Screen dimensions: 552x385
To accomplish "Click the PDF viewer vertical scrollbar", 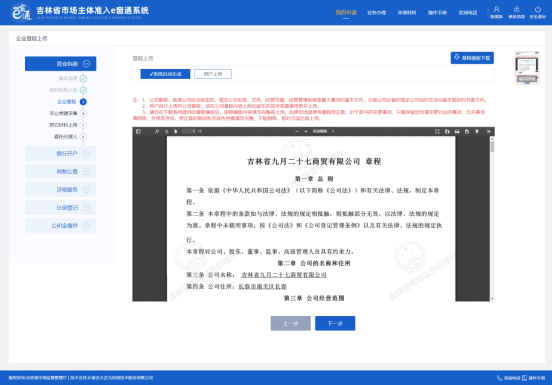I will (x=492, y=219).
